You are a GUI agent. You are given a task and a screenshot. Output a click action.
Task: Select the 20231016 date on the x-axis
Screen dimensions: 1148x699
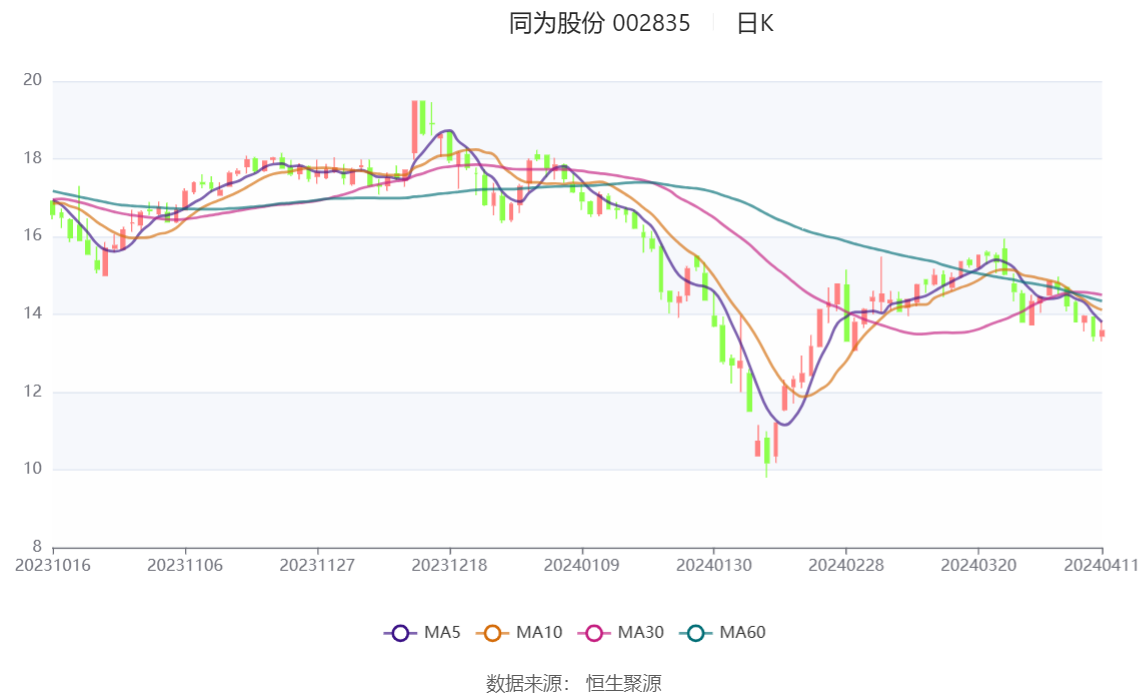tap(53, 565)
